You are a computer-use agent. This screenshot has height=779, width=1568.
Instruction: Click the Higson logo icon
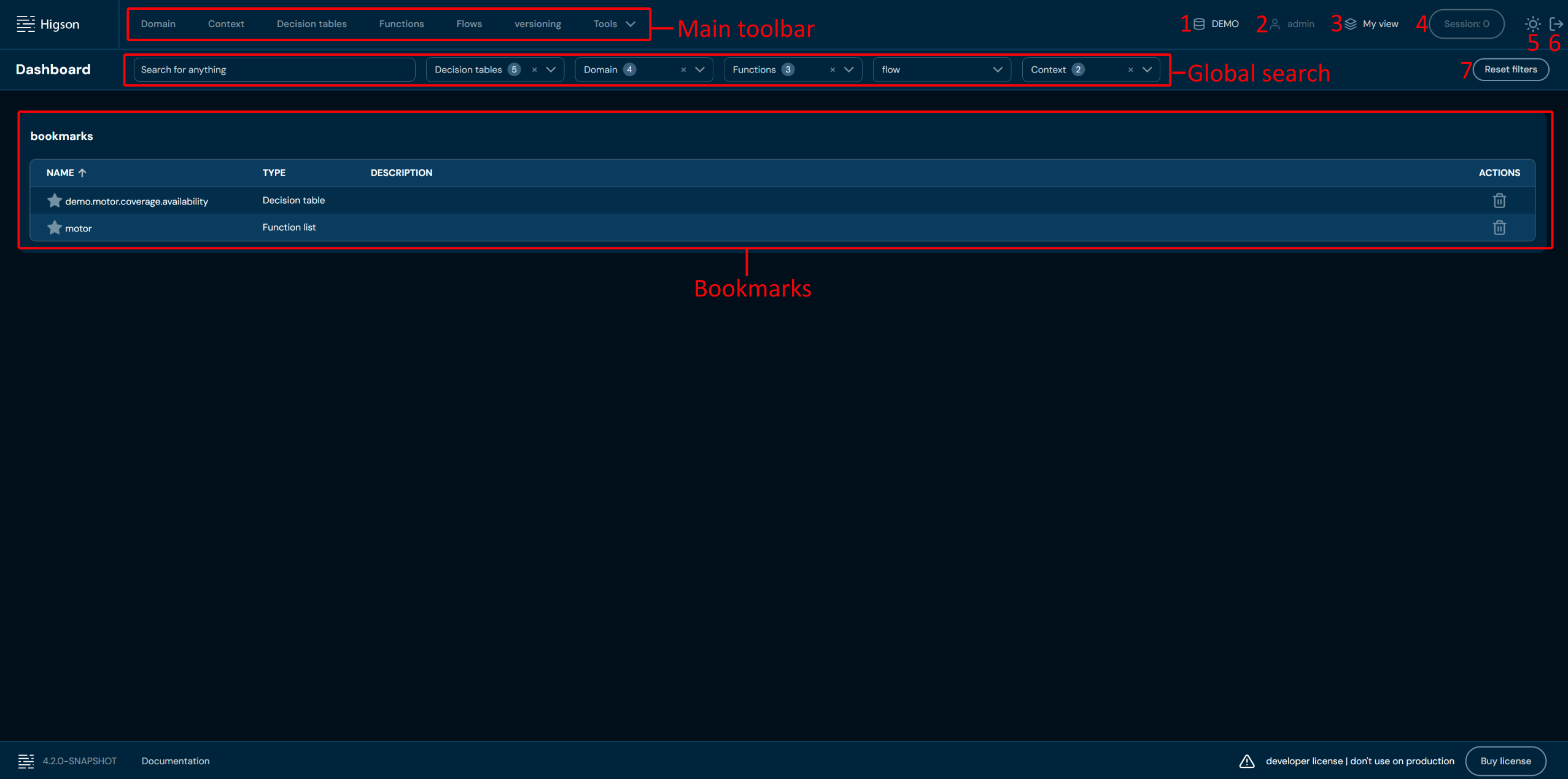[x=26, y=24]
